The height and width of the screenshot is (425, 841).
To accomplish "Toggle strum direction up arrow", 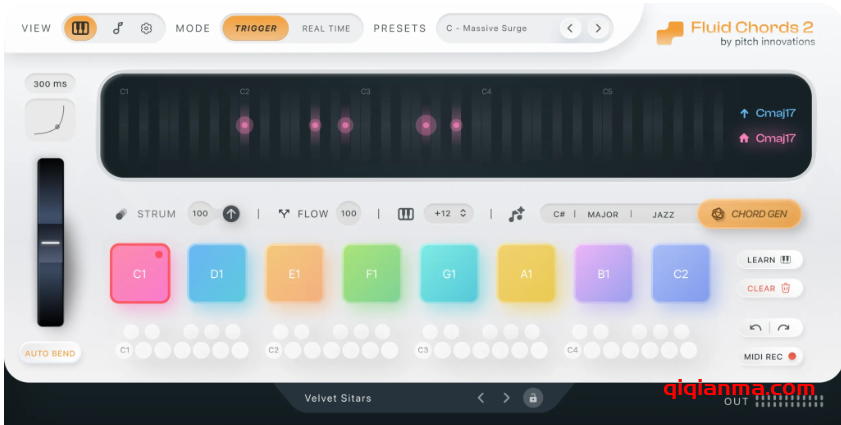I will (231, 214).
